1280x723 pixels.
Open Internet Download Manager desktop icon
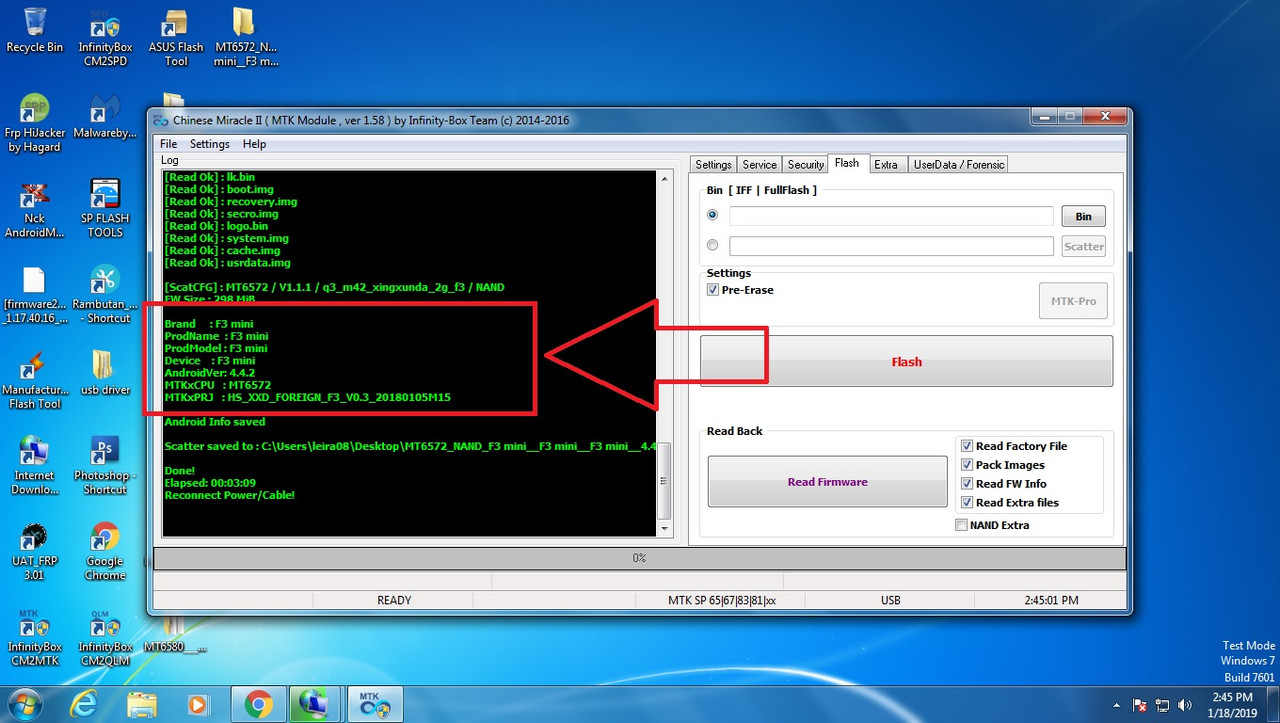coord(35,467)
